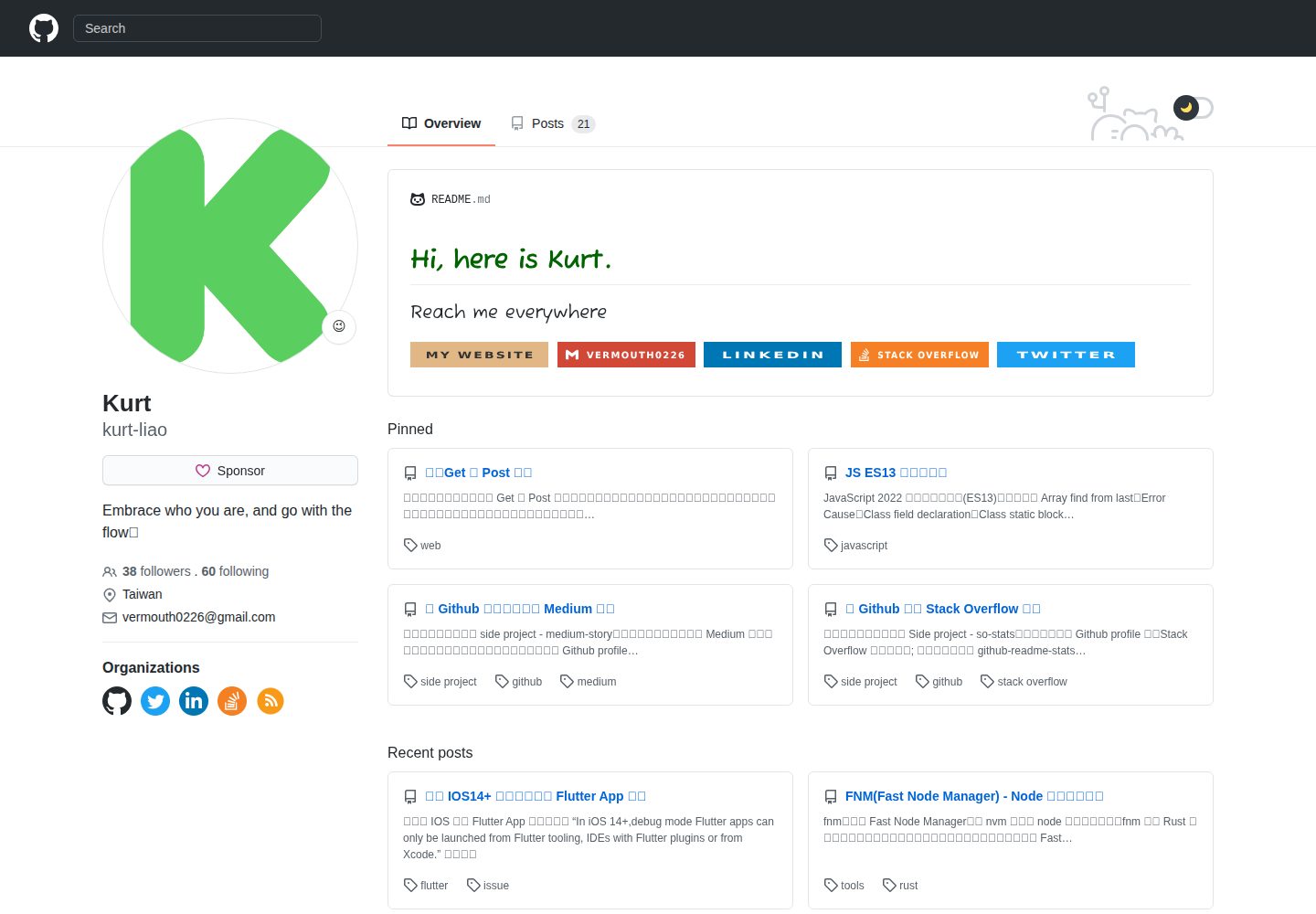Open the TWITTER badge
1316x914 pixels.
pos(1066,355)
